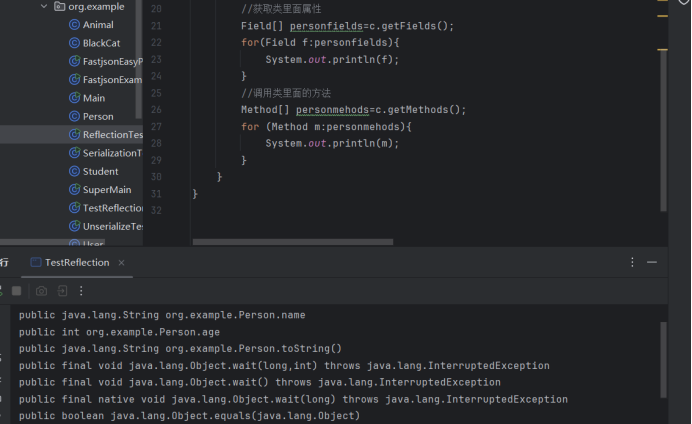Hide the Run tool window
This screenshot has height=424, width=692.
point(652,262)
